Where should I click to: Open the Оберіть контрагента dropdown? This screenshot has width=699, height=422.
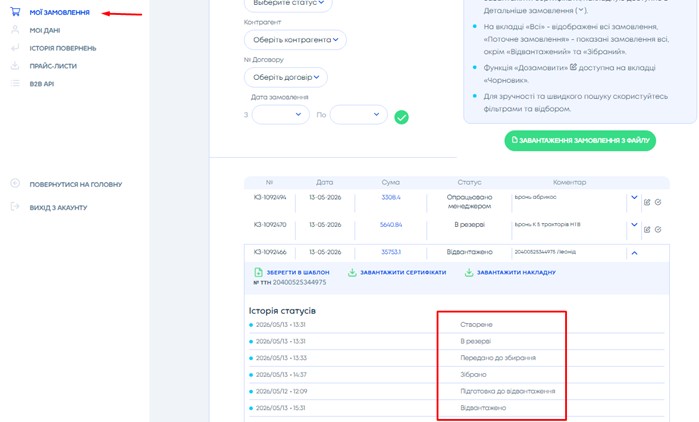[295, 40]
